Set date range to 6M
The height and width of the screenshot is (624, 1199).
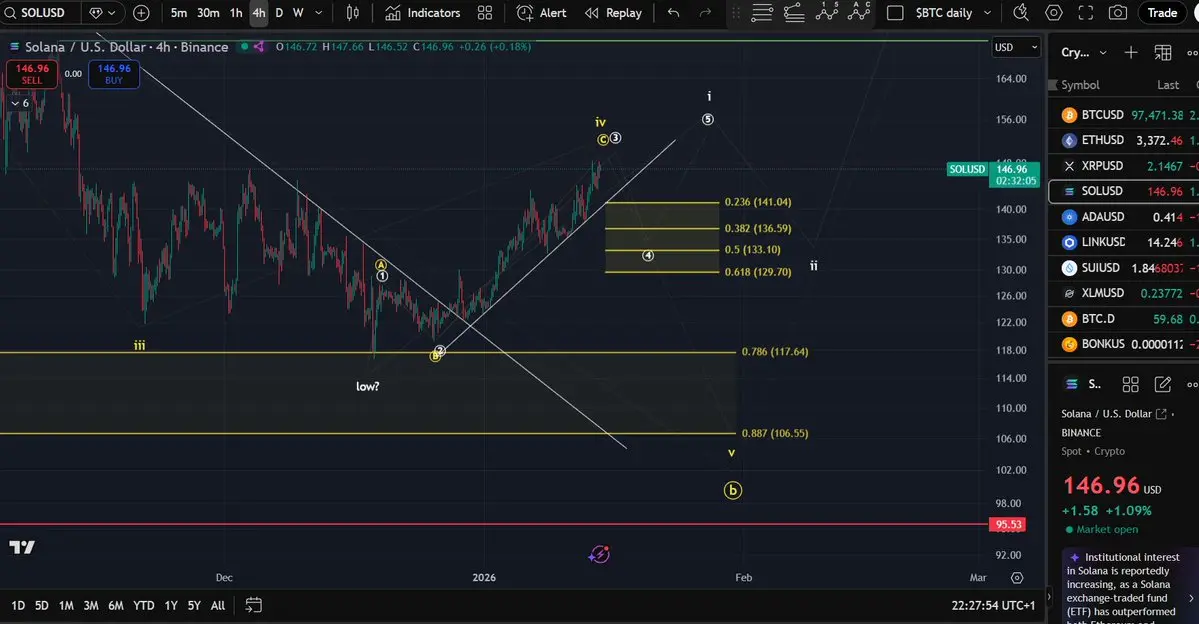click(x=115, y=606)
